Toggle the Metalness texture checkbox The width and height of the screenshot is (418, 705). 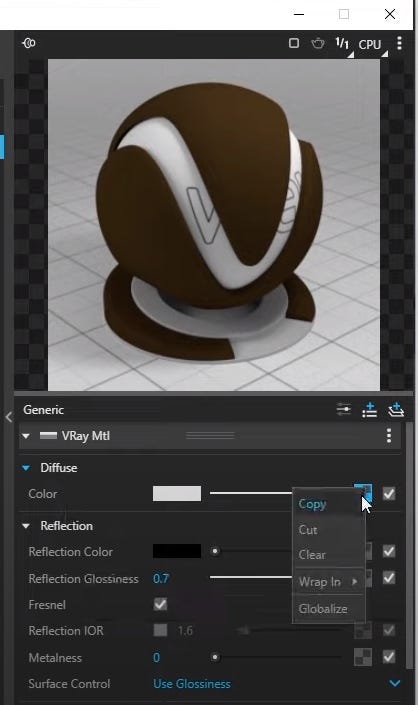389,657
